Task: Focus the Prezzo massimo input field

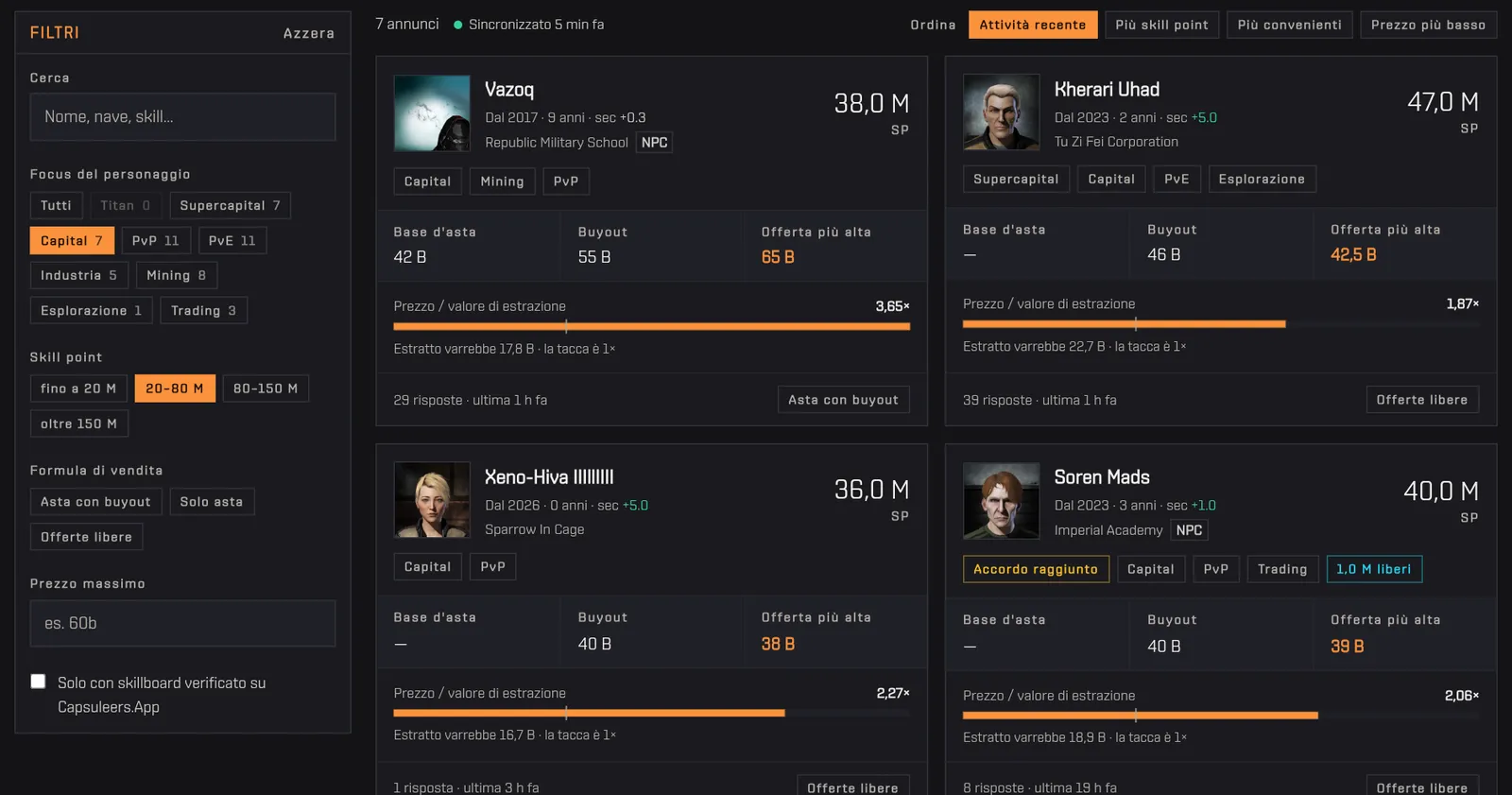Action: [182, 623]
